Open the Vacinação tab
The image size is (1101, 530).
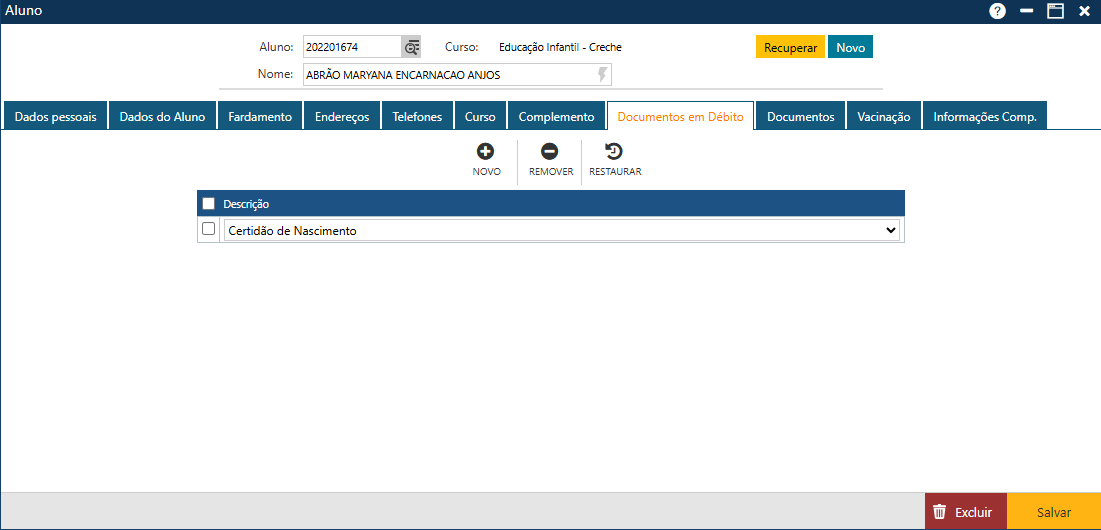[884, 117]
